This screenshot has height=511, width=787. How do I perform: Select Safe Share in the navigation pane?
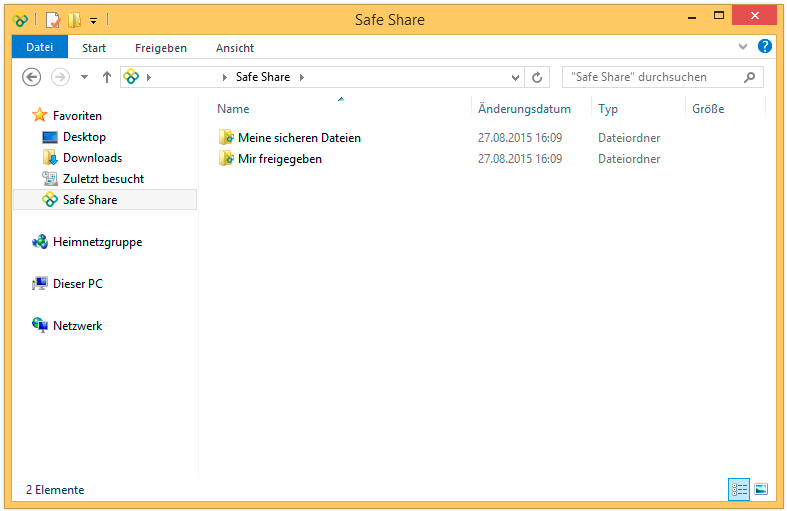90,200
